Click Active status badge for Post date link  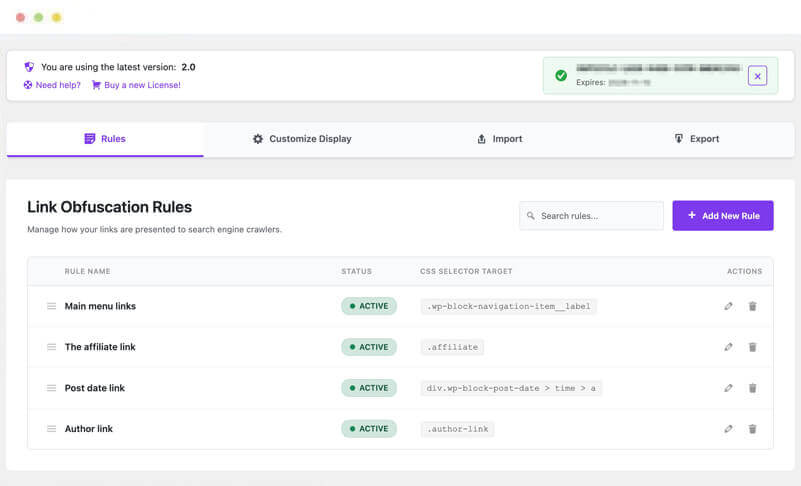click(x=368, y=388)
